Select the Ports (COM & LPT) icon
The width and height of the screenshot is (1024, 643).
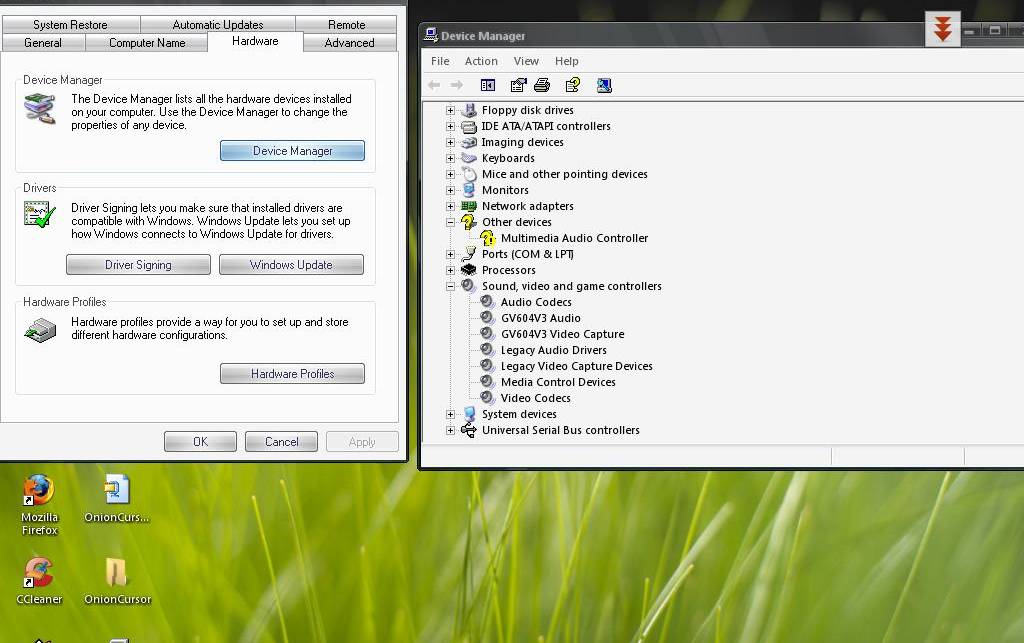[x=469, y=254]
